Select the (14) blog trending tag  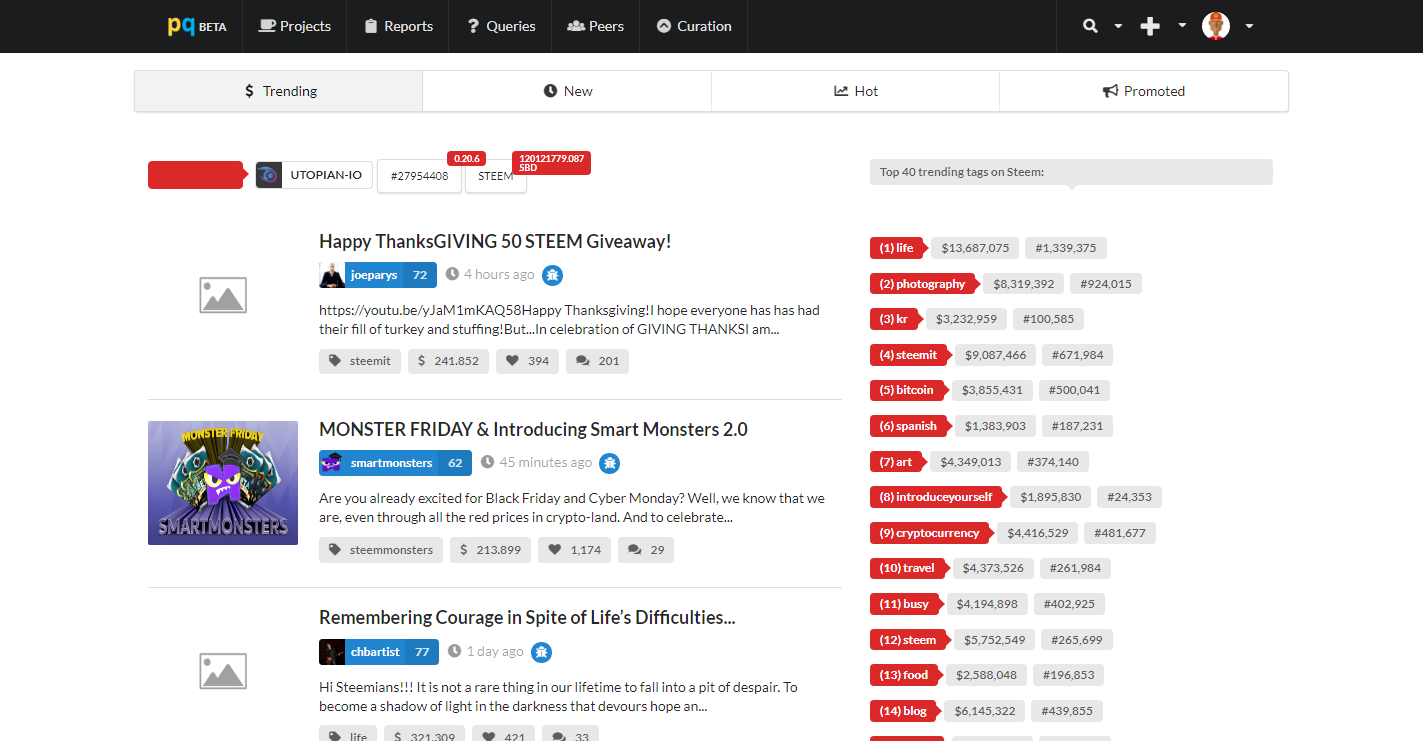[x=905, y=711]
